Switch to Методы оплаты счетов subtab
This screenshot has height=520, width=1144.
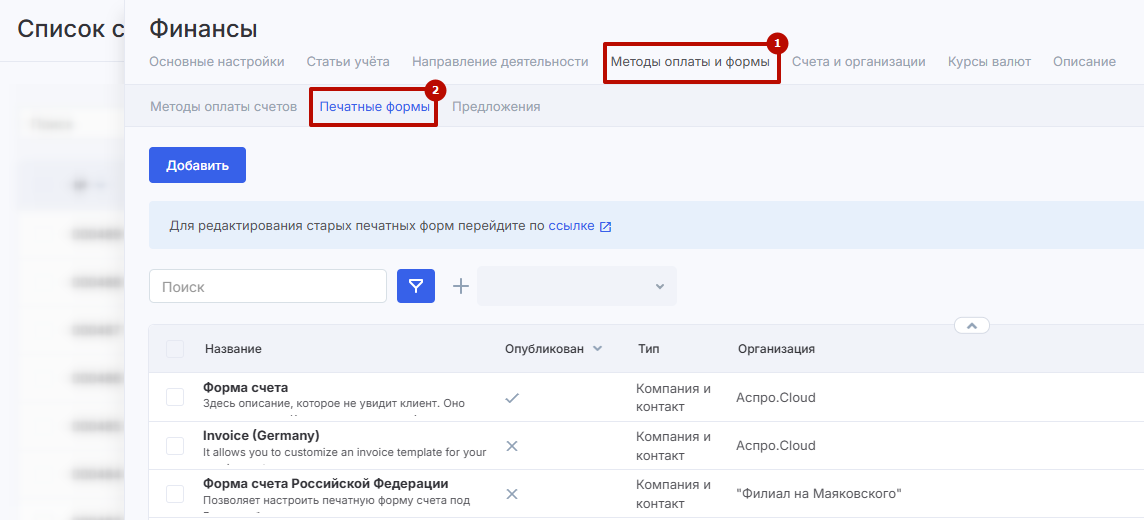[223, 107]
